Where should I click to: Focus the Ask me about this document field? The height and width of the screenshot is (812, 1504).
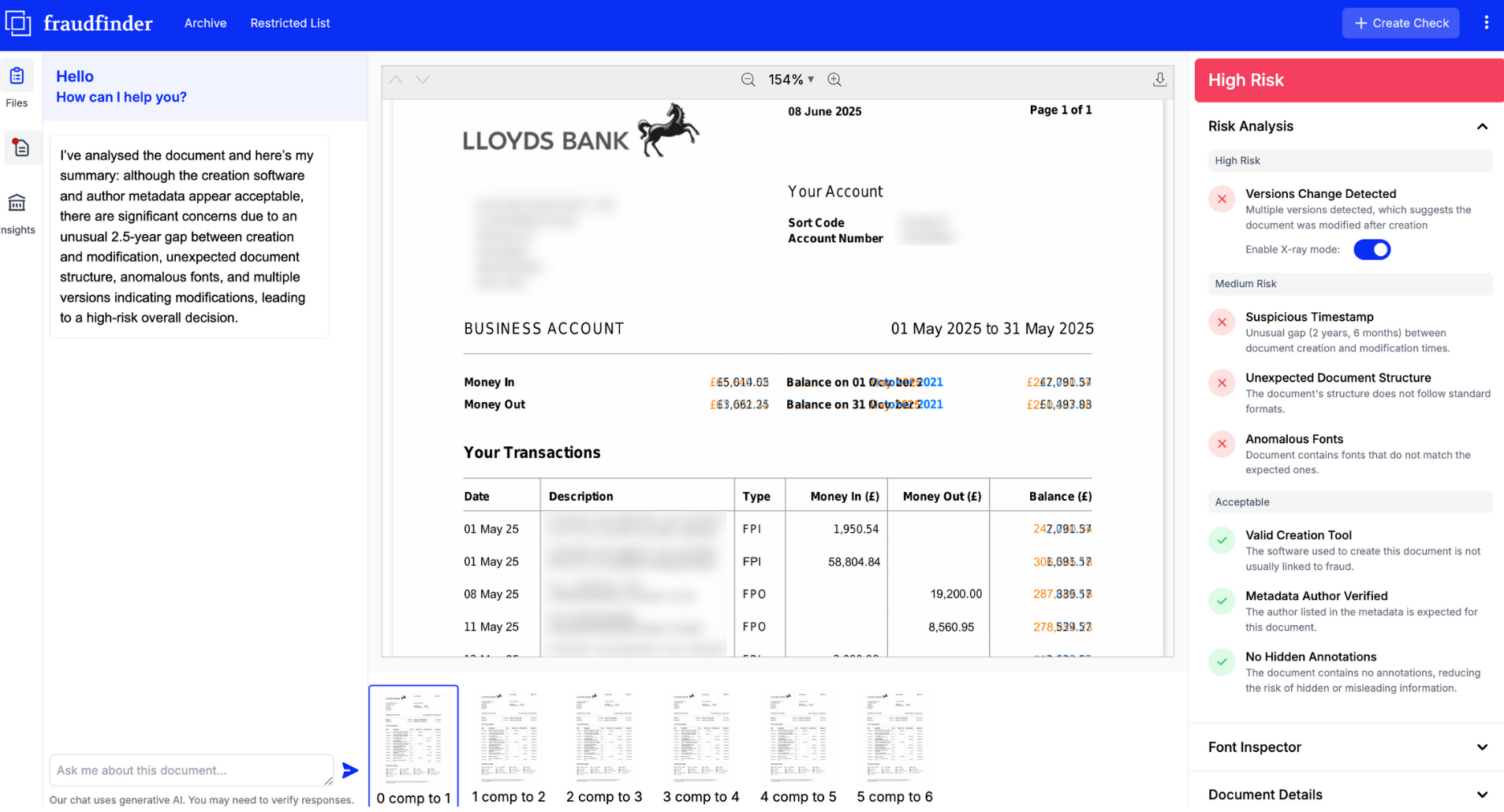tap(191, 770)
